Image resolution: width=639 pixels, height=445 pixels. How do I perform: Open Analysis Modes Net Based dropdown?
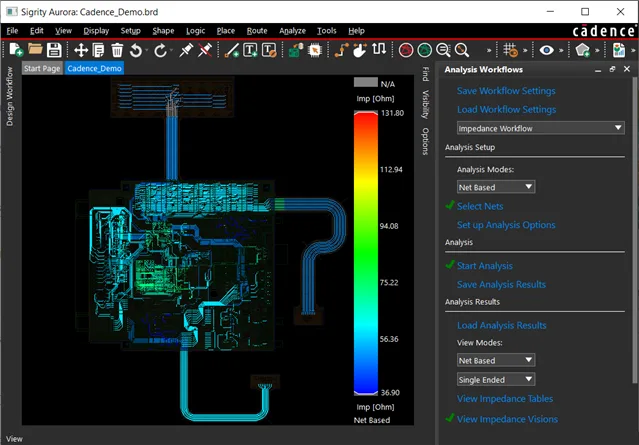(496, 187)
